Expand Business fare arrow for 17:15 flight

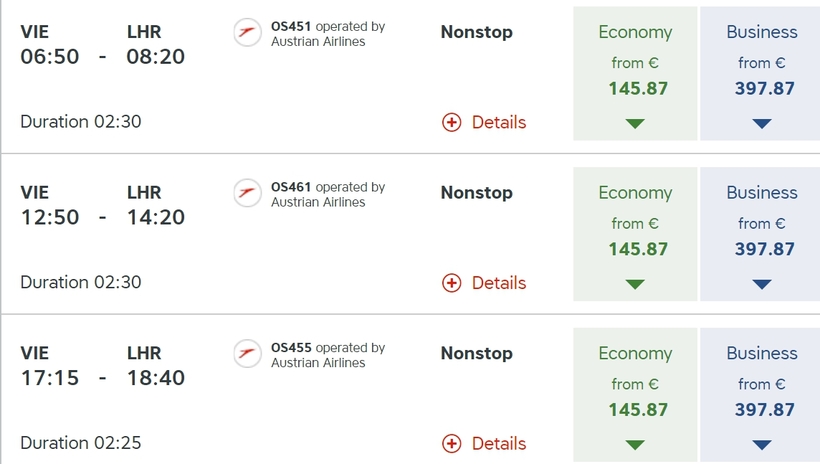tap(762, 445)
